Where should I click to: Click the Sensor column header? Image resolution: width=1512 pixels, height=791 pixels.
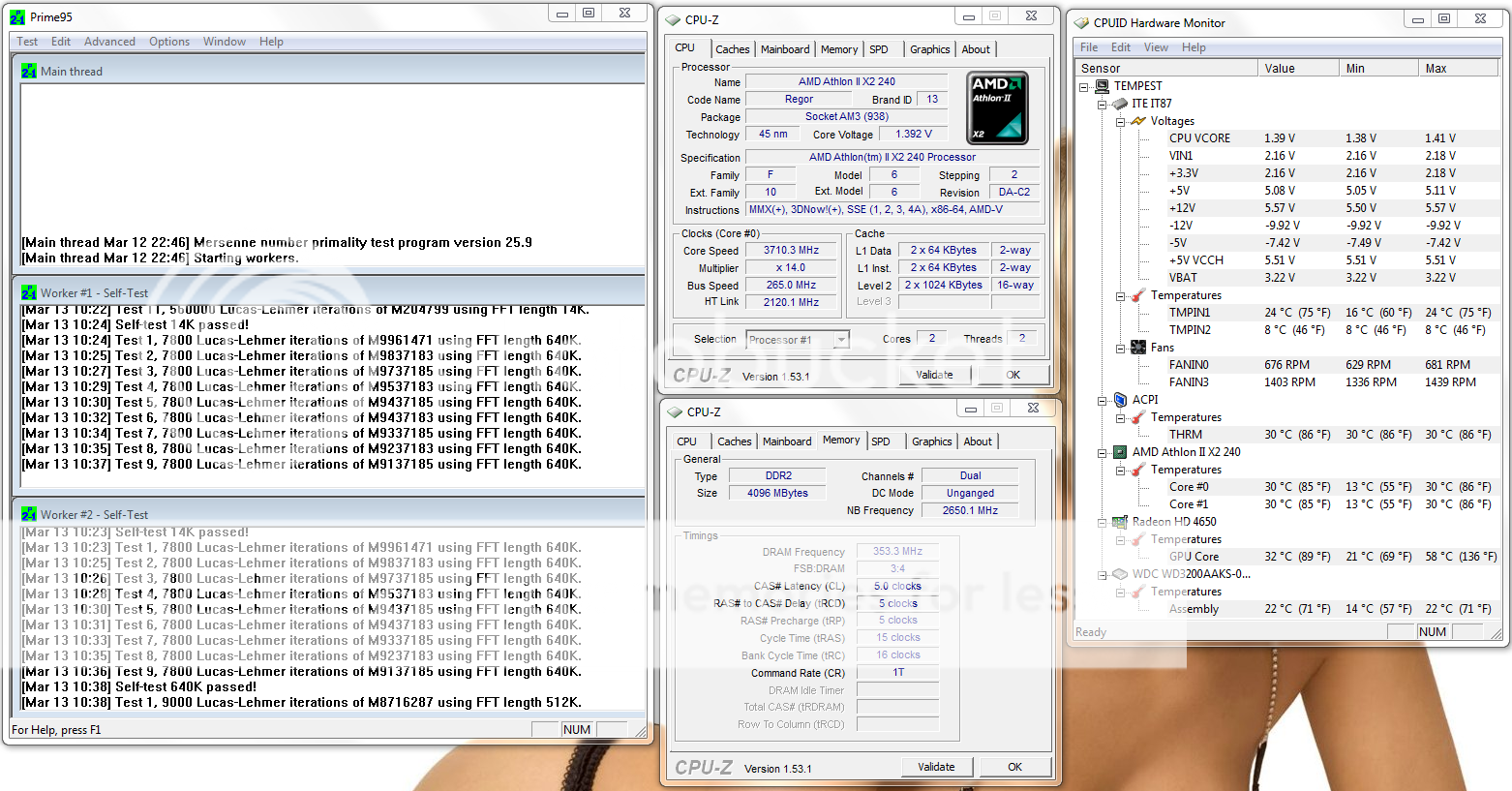point(1166,69)
